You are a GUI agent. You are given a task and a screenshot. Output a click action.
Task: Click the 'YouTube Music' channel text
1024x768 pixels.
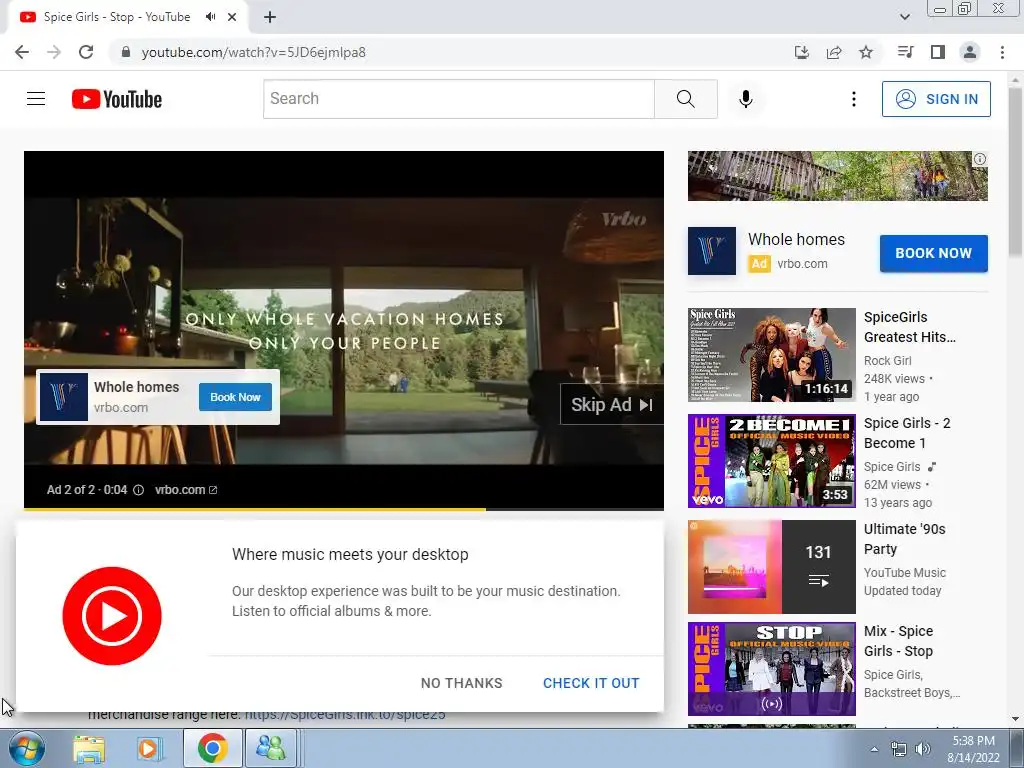pos(904,573)
